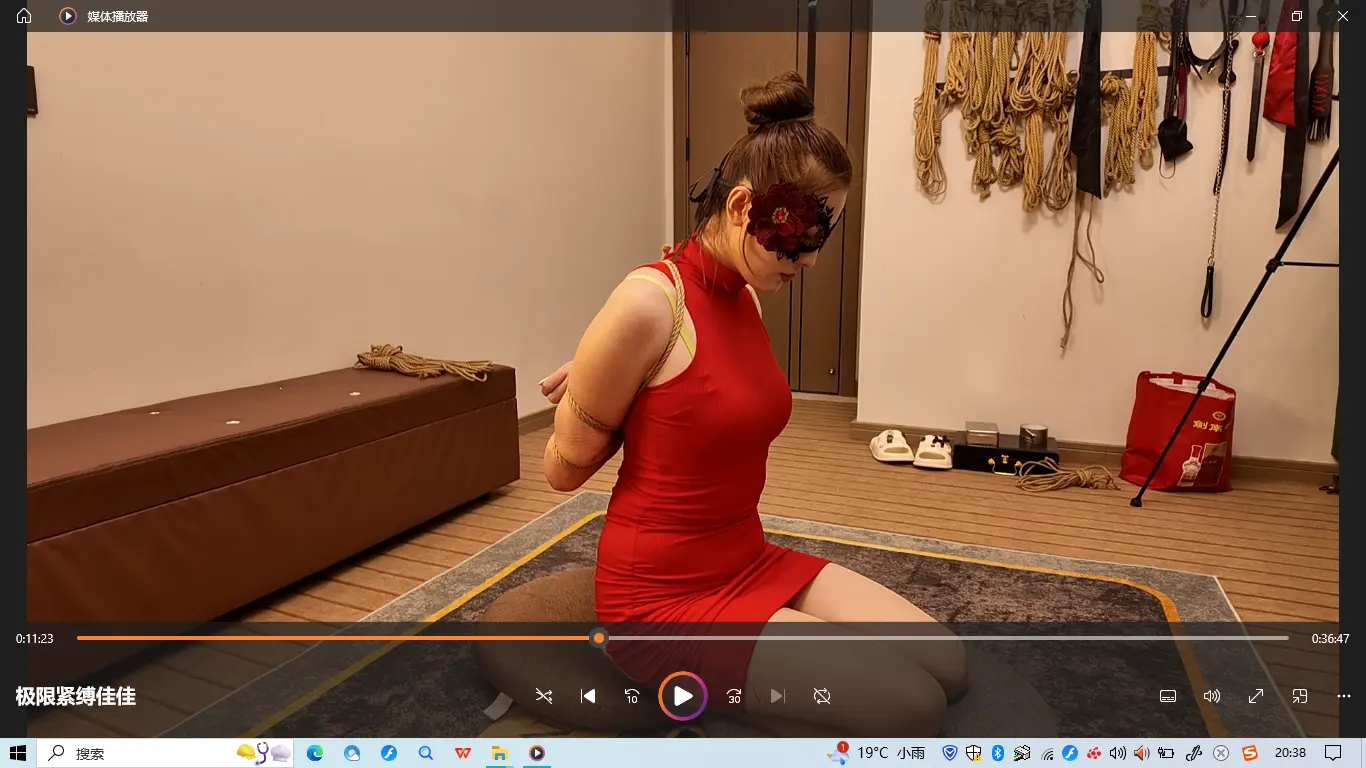1366x768 pixels.
Task: Toggle shuffle mode
Action: click(544, 696)
